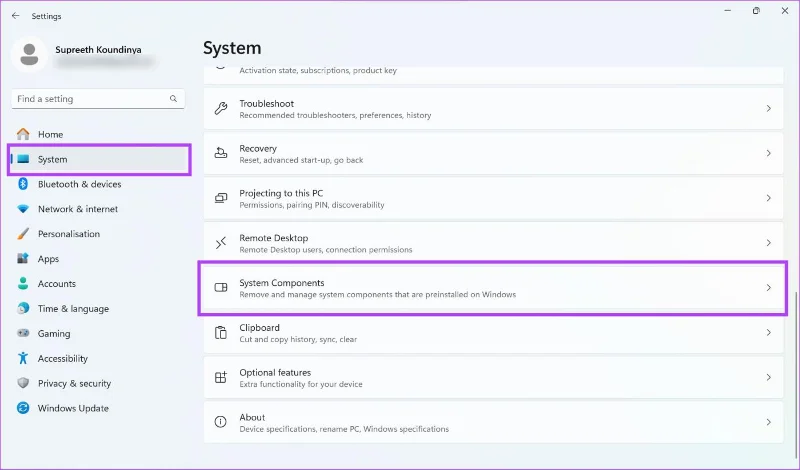The height and width of the screenshot is (470, 800).
Task: Open the About entry
Action: (493, 422)
